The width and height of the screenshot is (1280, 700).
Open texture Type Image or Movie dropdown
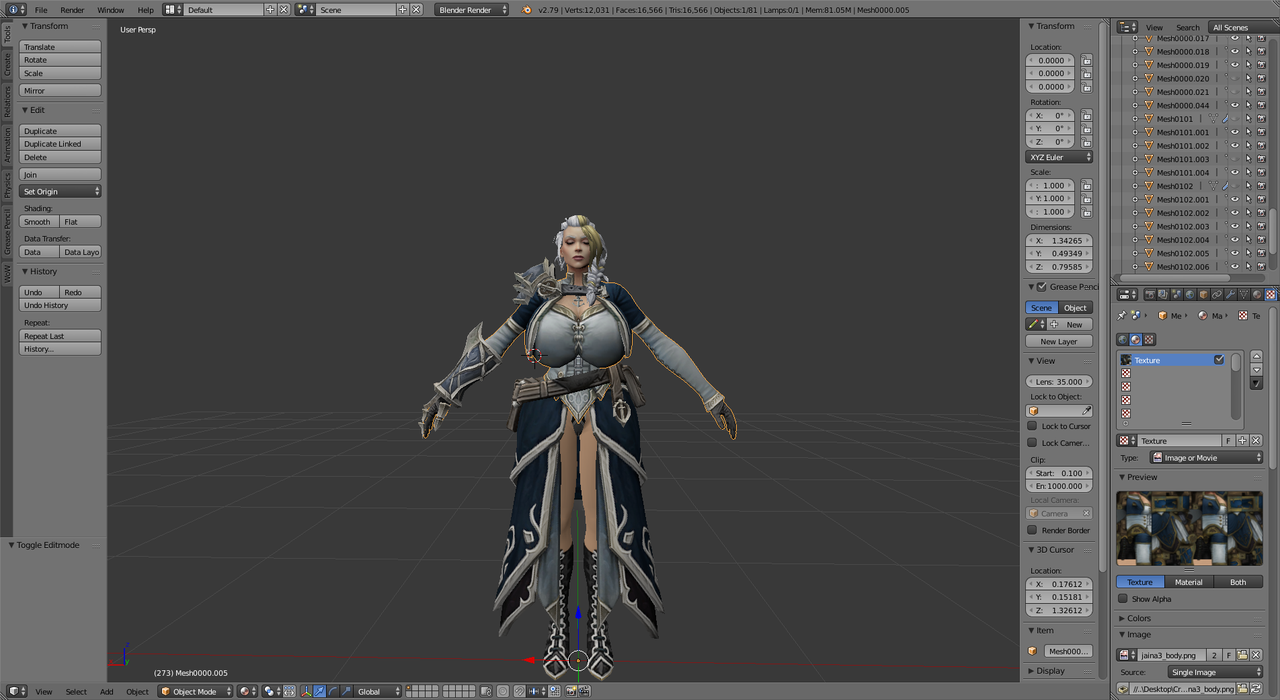1206,457
